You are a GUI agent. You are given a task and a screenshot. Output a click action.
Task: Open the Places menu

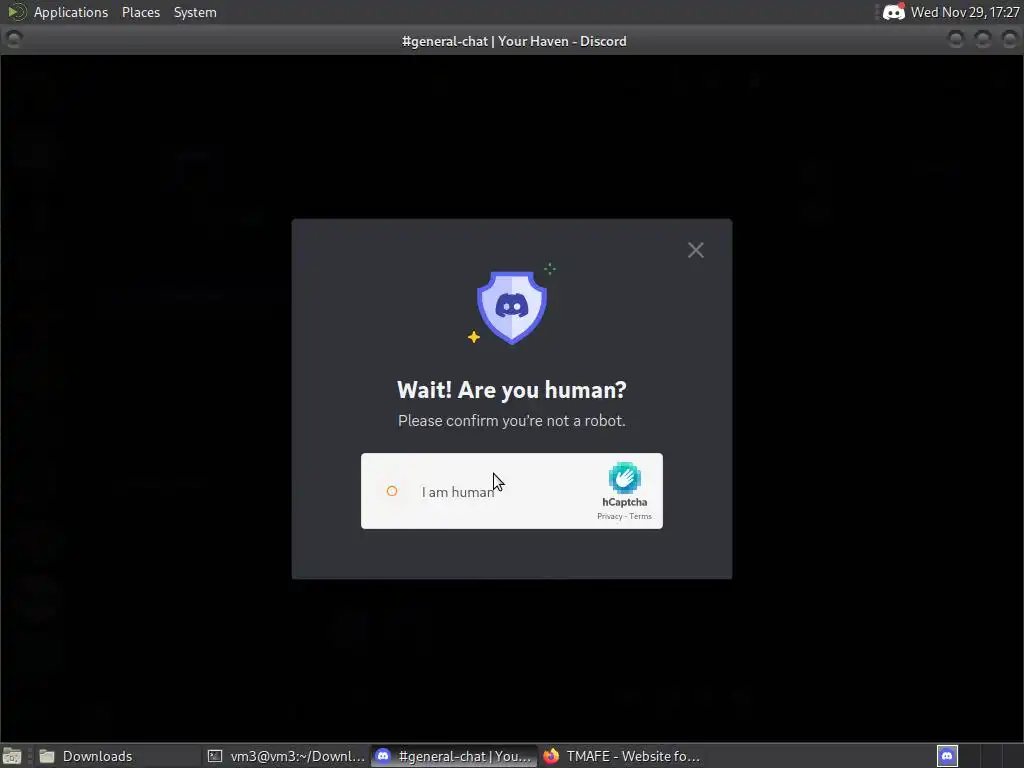pyautogui.click(x=141, y=12)
